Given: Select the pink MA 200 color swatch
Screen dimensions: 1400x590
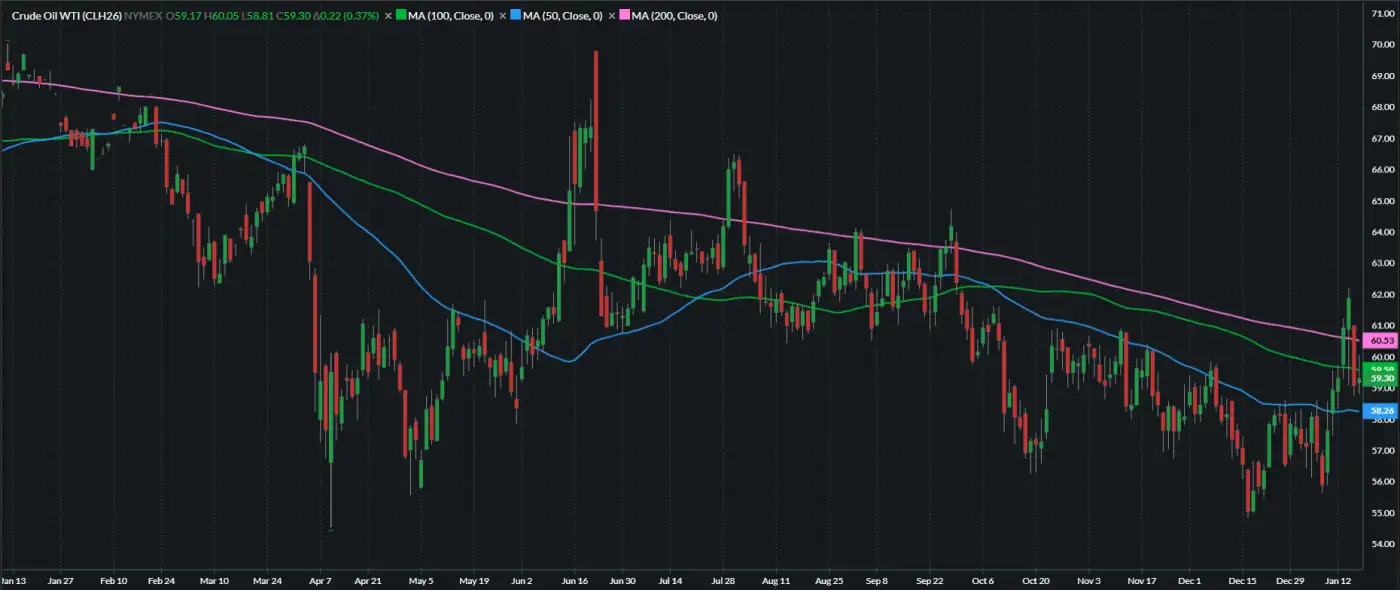Looking at the screenshot, I should (626, 16).
